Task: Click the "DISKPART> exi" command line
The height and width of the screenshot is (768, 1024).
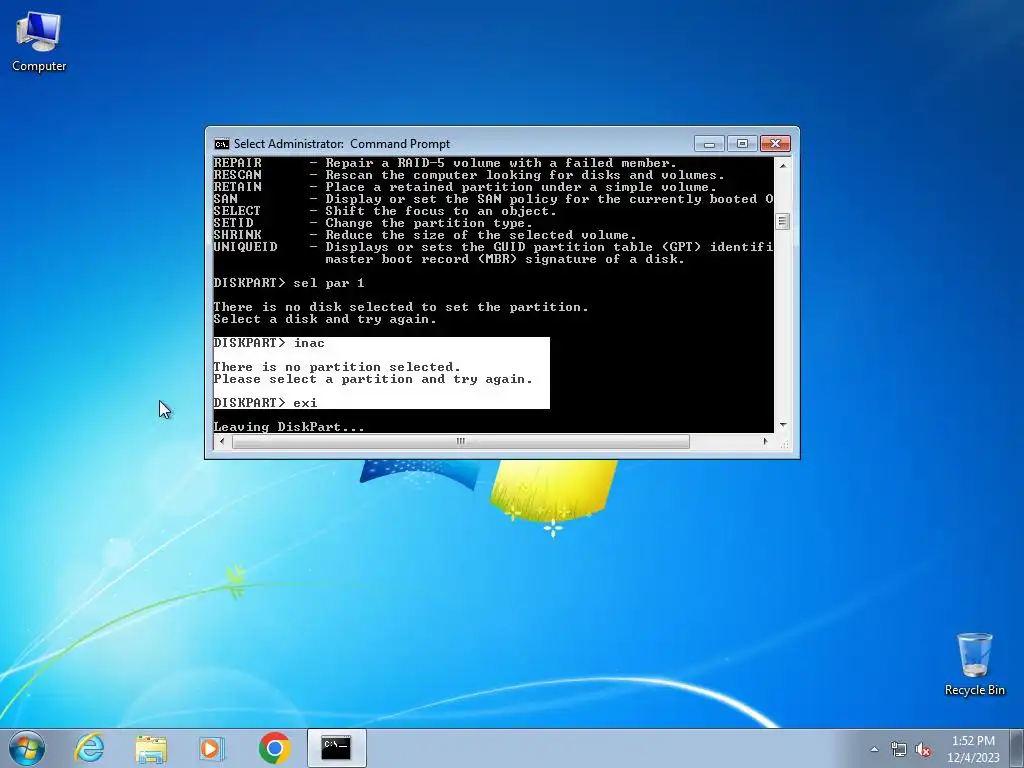Action: [265, 403]
